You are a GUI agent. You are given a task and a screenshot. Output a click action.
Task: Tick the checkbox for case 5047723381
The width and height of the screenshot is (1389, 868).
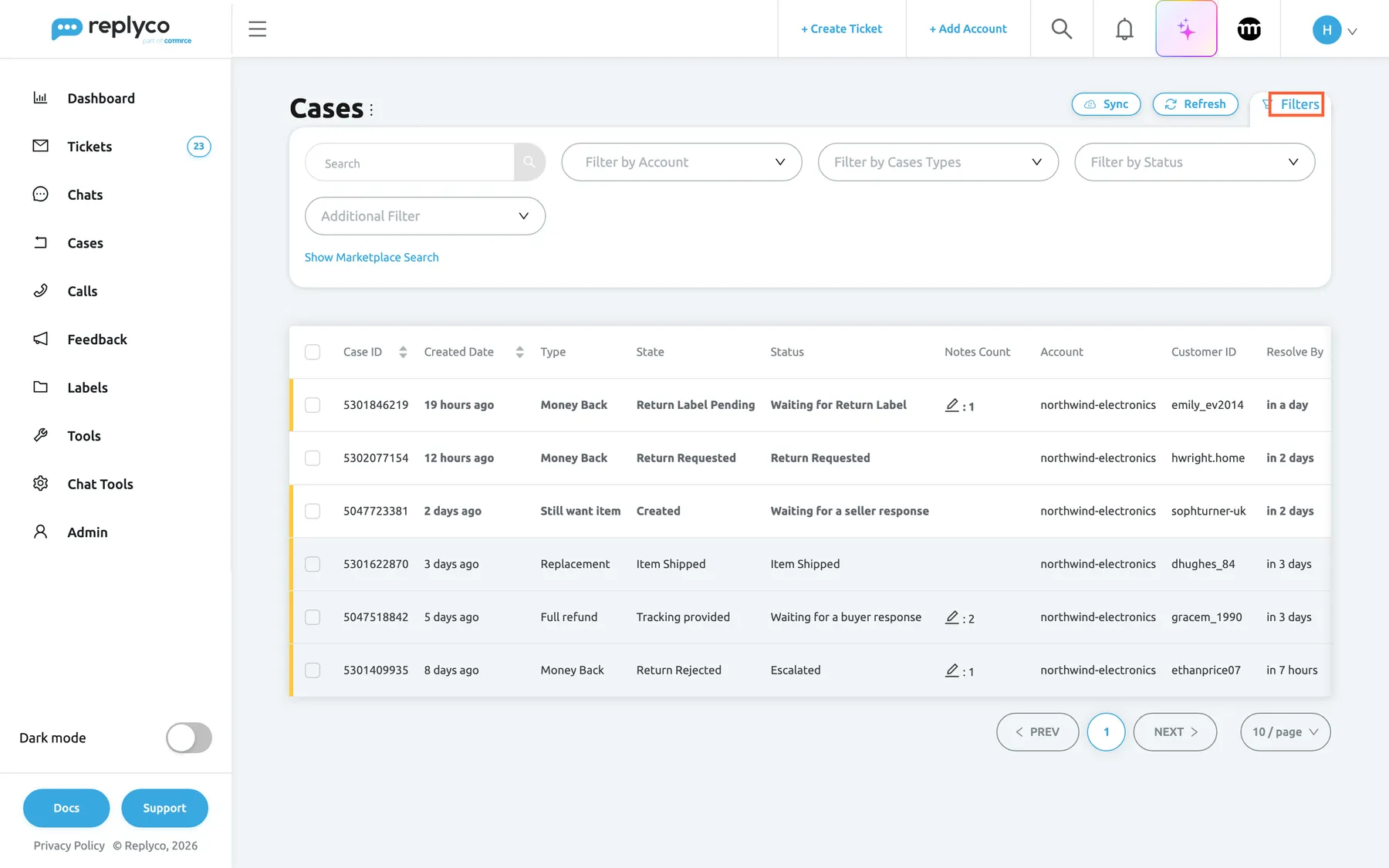[313, 512]
